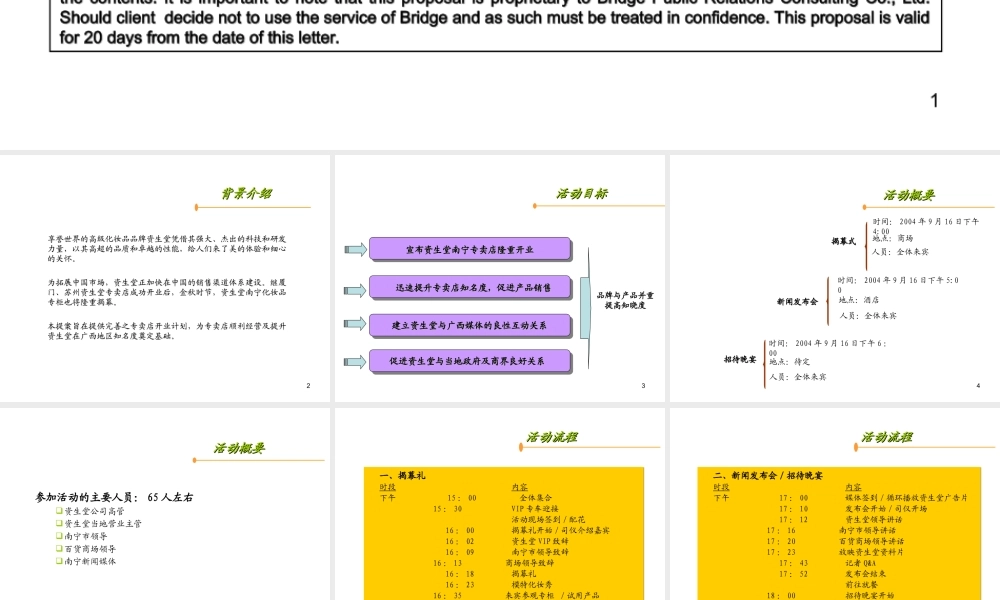This screenshot has width=1000, height=600.
Task: Click the 品牌与产品并重 提高知晓度 text
Action: tap(625, 300)
